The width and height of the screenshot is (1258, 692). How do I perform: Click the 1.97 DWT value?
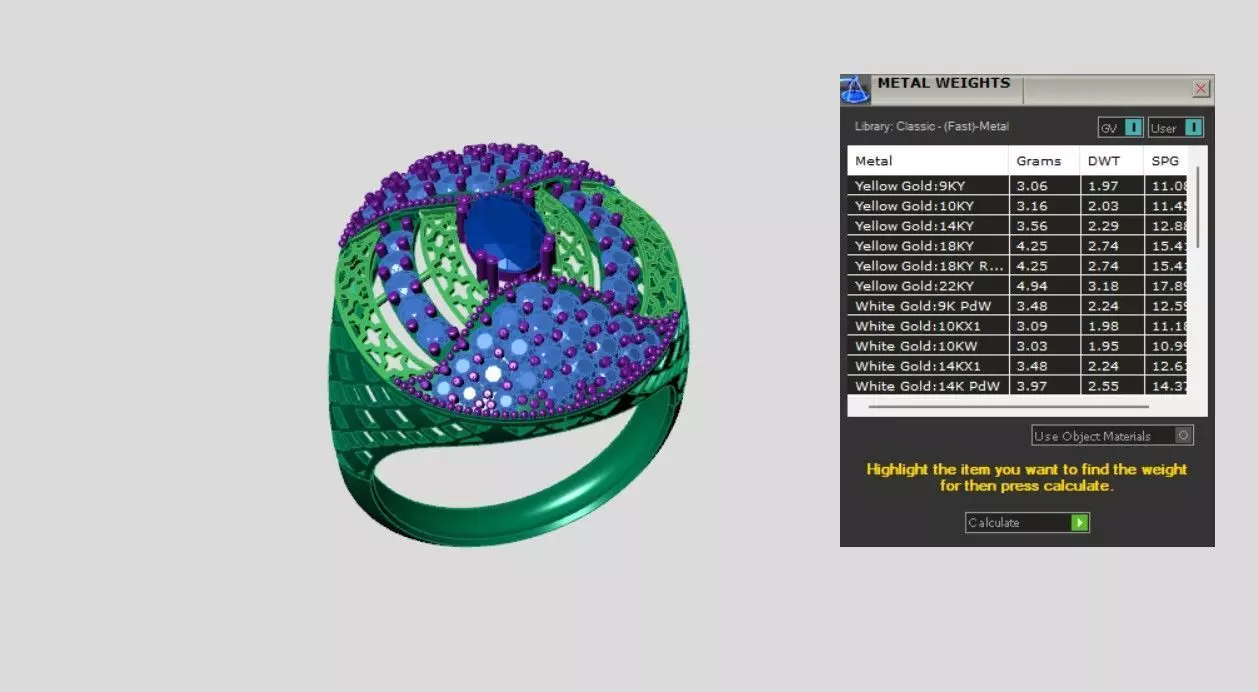coord(1102,186)
